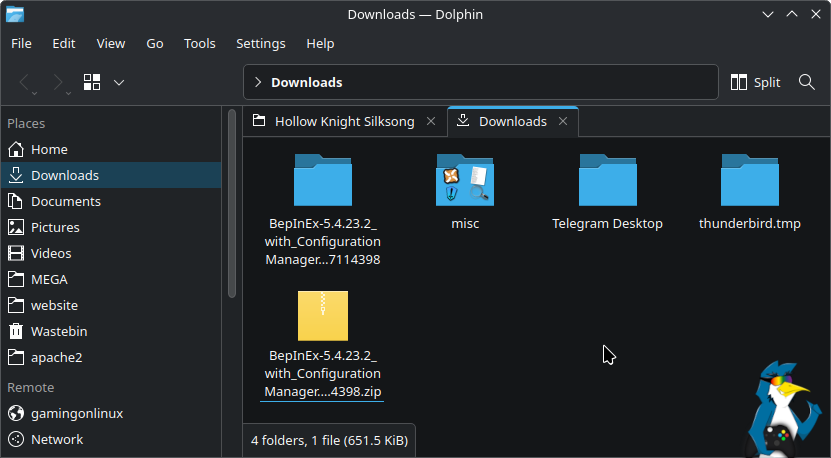Select the thunderbird.tmp folder
This screenshot has width=831, height=458.
pyautogui.click(x=749, y=181)
